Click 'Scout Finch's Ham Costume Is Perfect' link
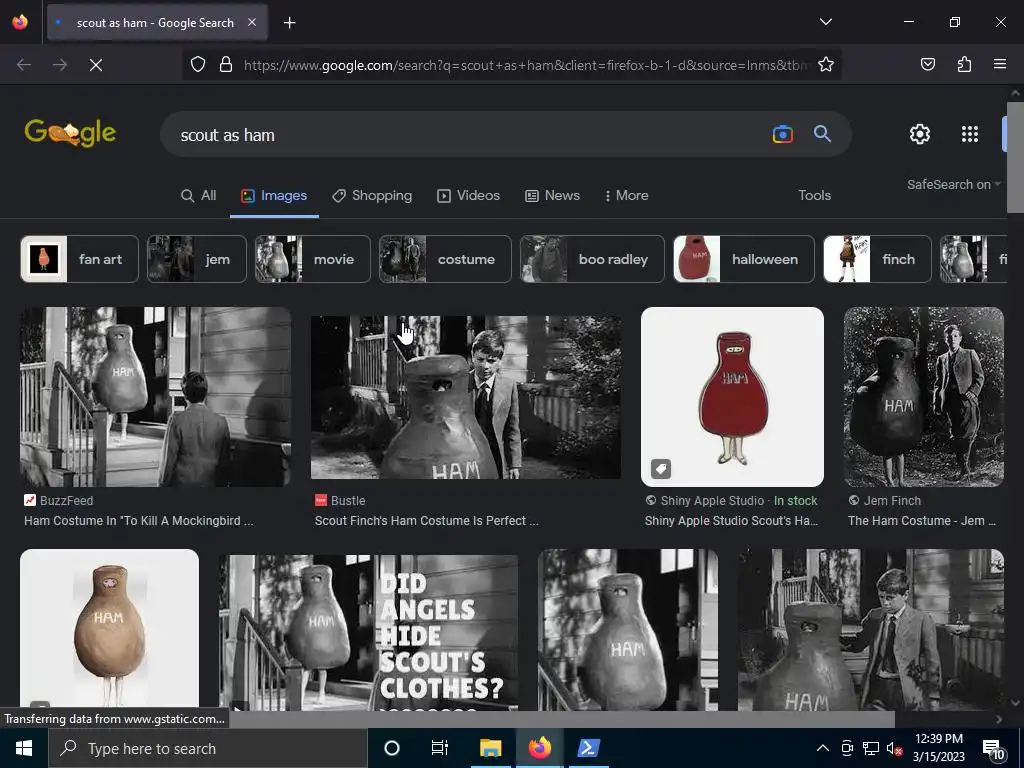Screen dimensions: 1024x768 coord(426,520)
